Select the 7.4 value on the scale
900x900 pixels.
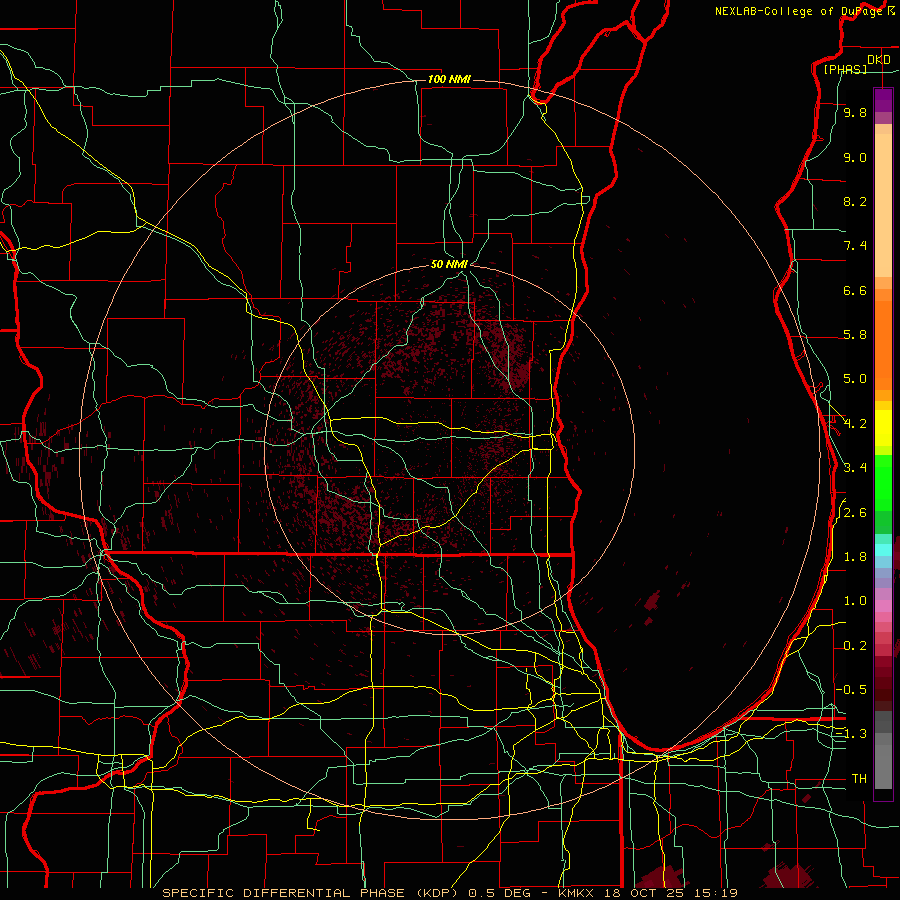coord(855,246)
